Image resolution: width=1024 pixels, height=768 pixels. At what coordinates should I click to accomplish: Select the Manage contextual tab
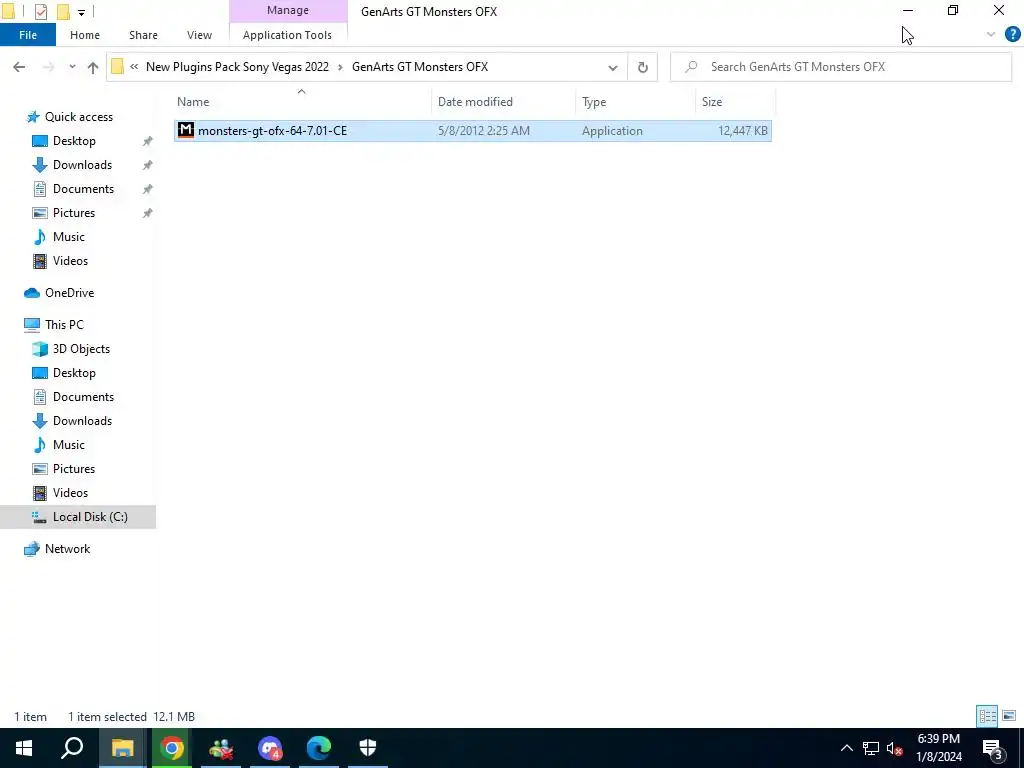[288, 10]
